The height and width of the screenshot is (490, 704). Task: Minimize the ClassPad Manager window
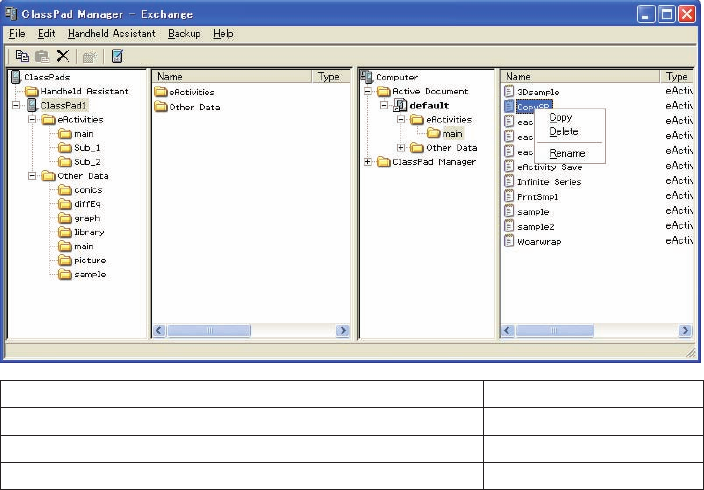646,14
